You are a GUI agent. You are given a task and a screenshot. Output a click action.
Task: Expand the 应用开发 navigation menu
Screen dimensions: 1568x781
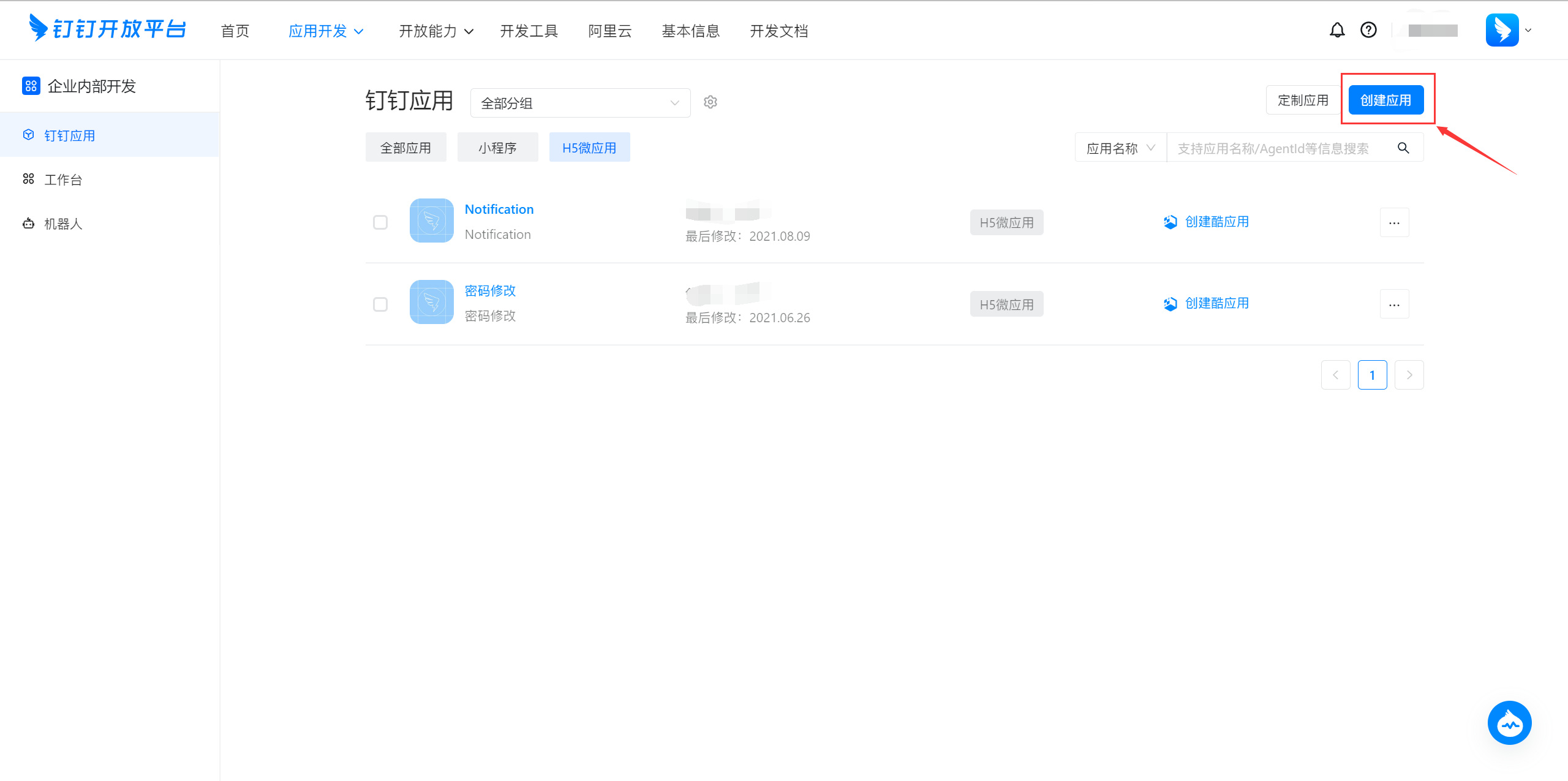click(326, 31)
